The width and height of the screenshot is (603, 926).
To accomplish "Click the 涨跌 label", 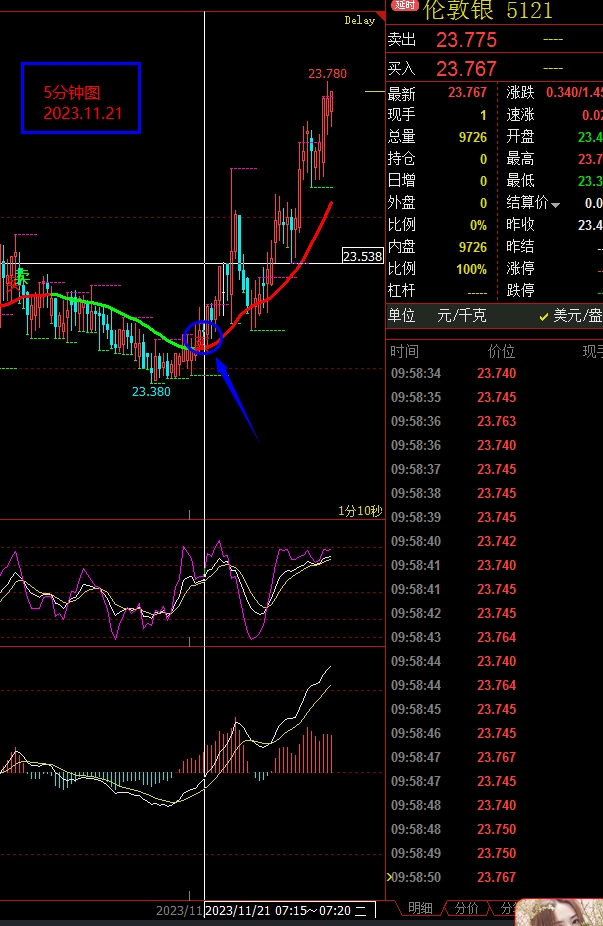I will (520, 93).
